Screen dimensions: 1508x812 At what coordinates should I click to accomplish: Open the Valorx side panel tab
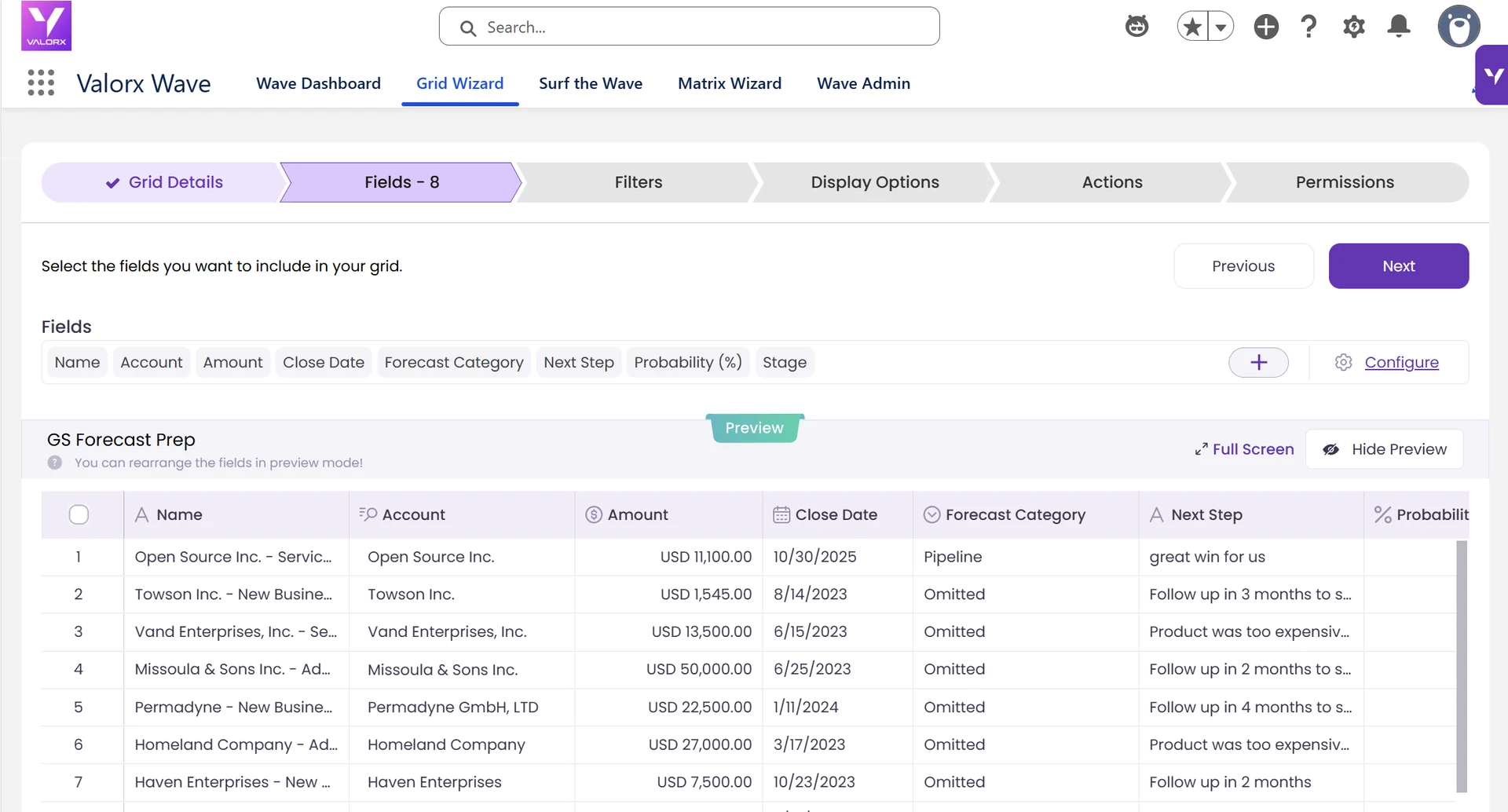1492,75
